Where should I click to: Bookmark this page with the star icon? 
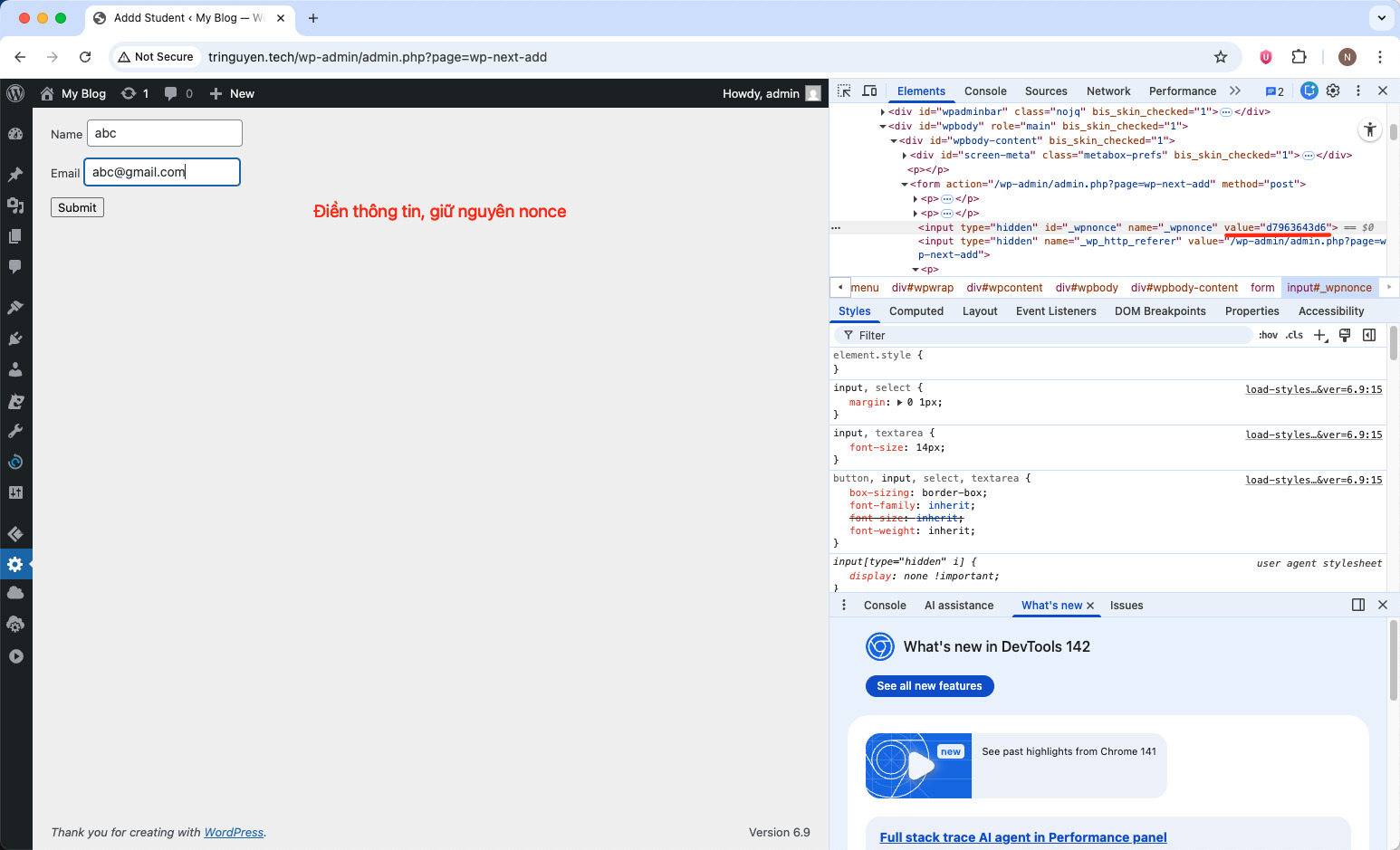point(1221,57)
